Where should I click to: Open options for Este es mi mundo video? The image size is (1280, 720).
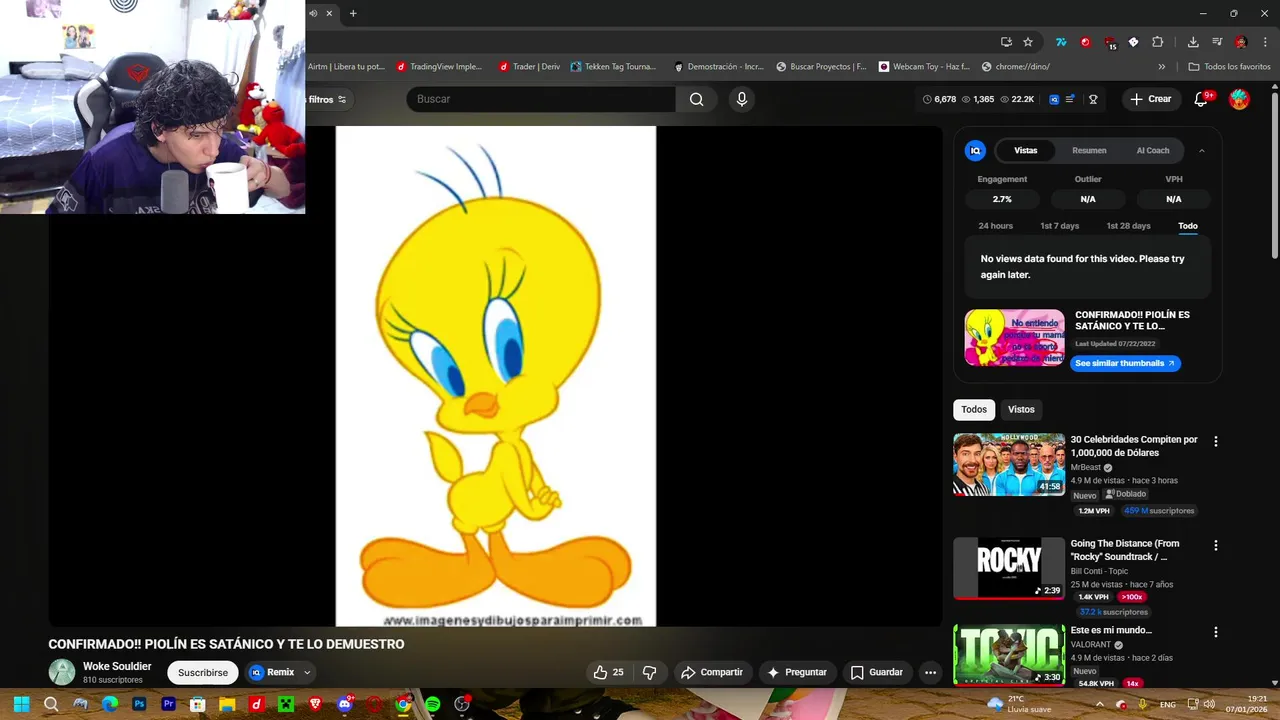pos(1216,632)
